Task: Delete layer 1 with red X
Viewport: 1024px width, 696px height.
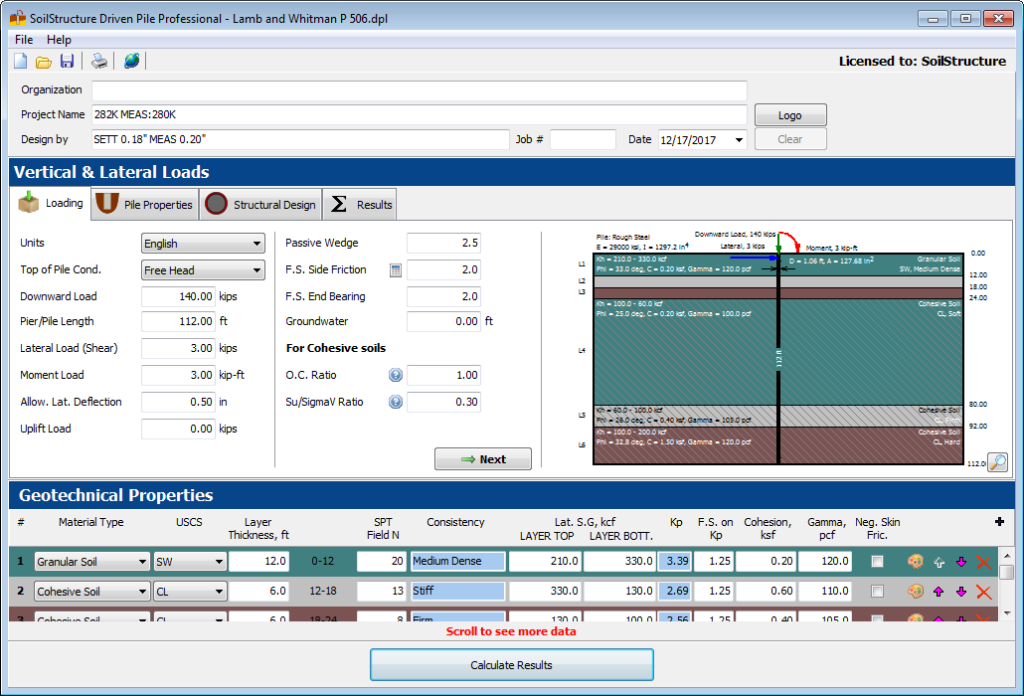Action: tap(984, 562)
